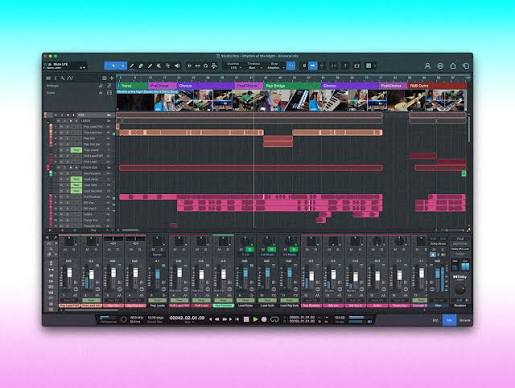This screenshot has width=515, height=388.
Task: Select the Arrow tool in the toolbar
Action: click(x=113, y=66)
